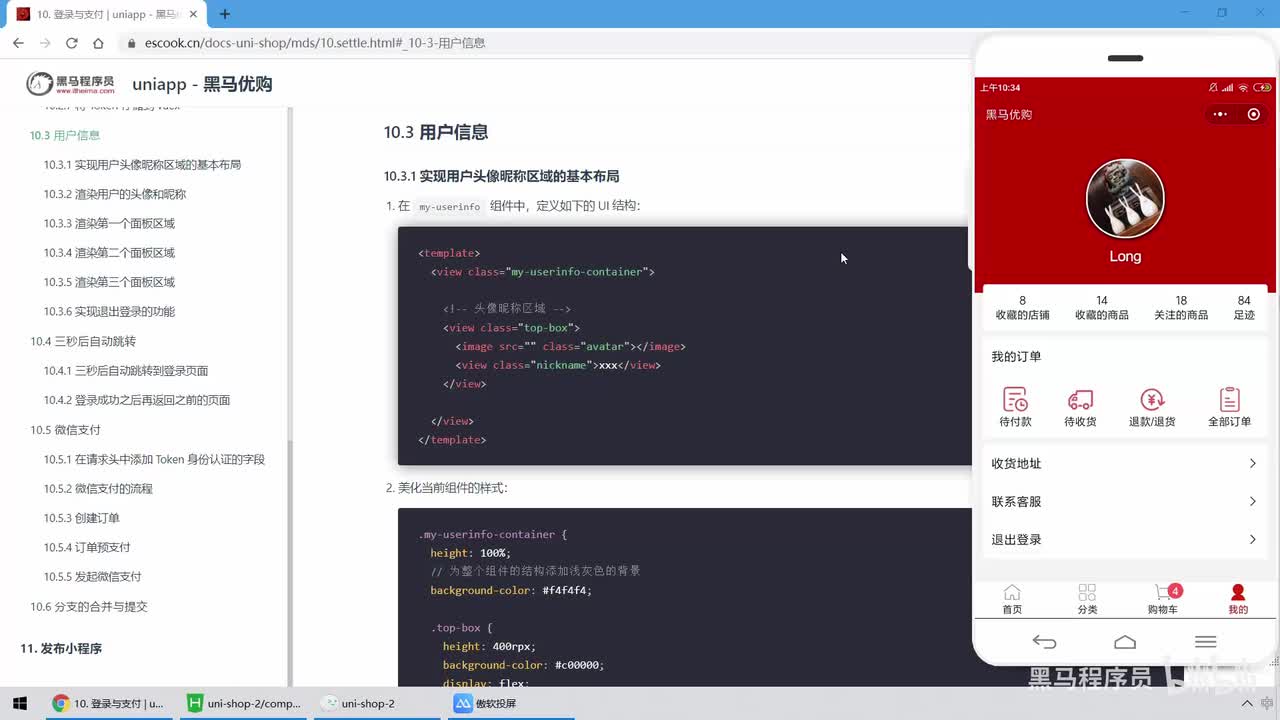Tap the 全部订单 icon

pyautogui.click(x=1230, y=400)
